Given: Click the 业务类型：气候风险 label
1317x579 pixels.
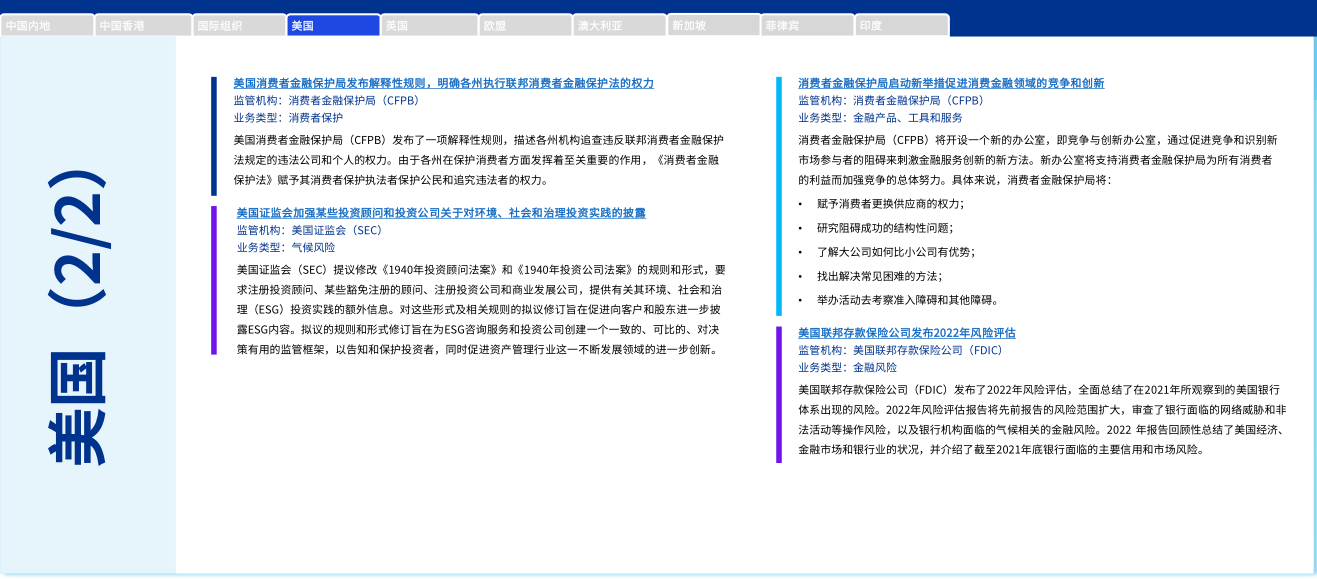Looking at the screenshot, I should 286,247.
